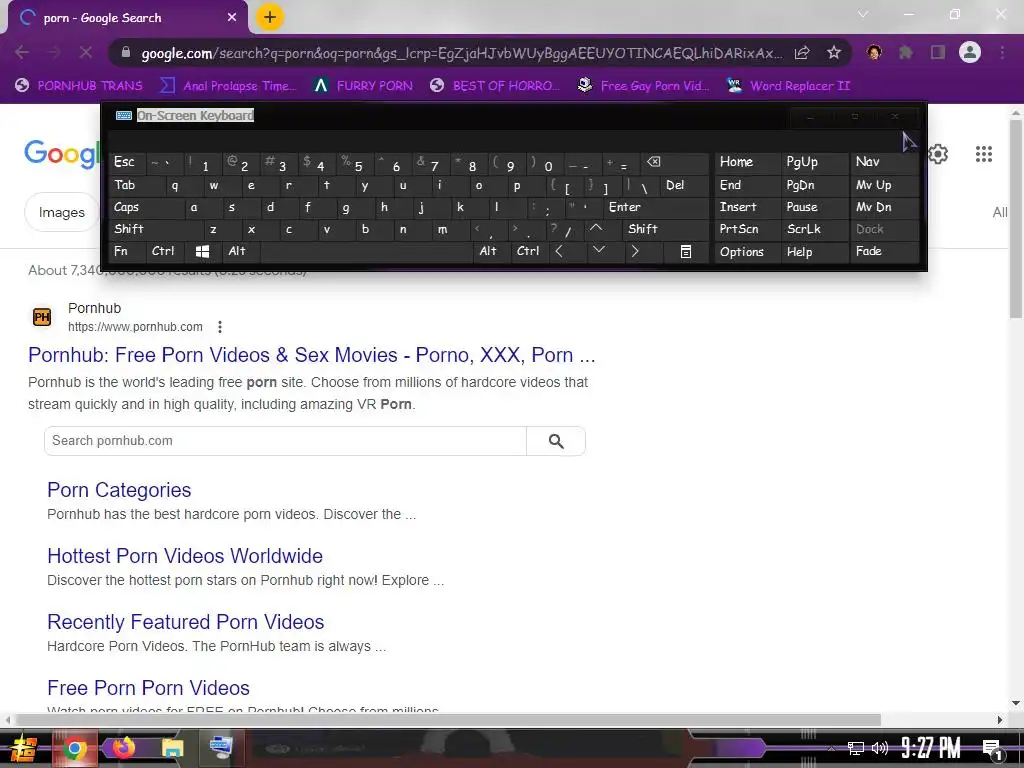Open the BEST OF HORRO... bookmark
The height and width of the screenshot is (768, 1024).
coord(495,86)
